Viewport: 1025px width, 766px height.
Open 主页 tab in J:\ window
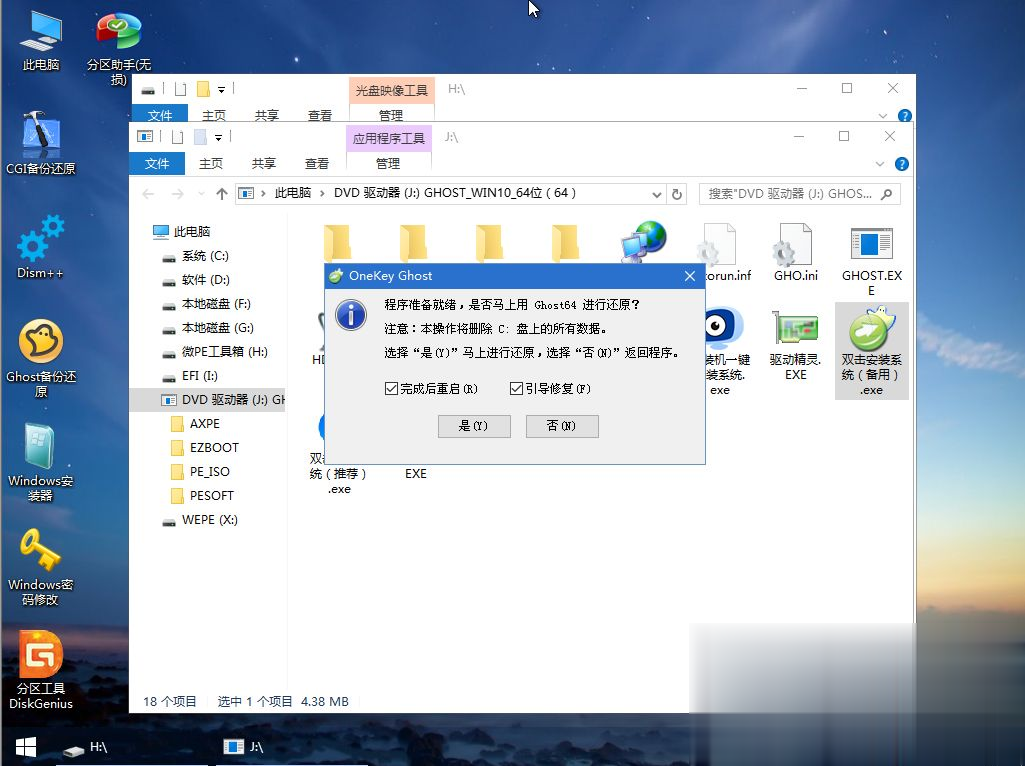click(210, 163)
